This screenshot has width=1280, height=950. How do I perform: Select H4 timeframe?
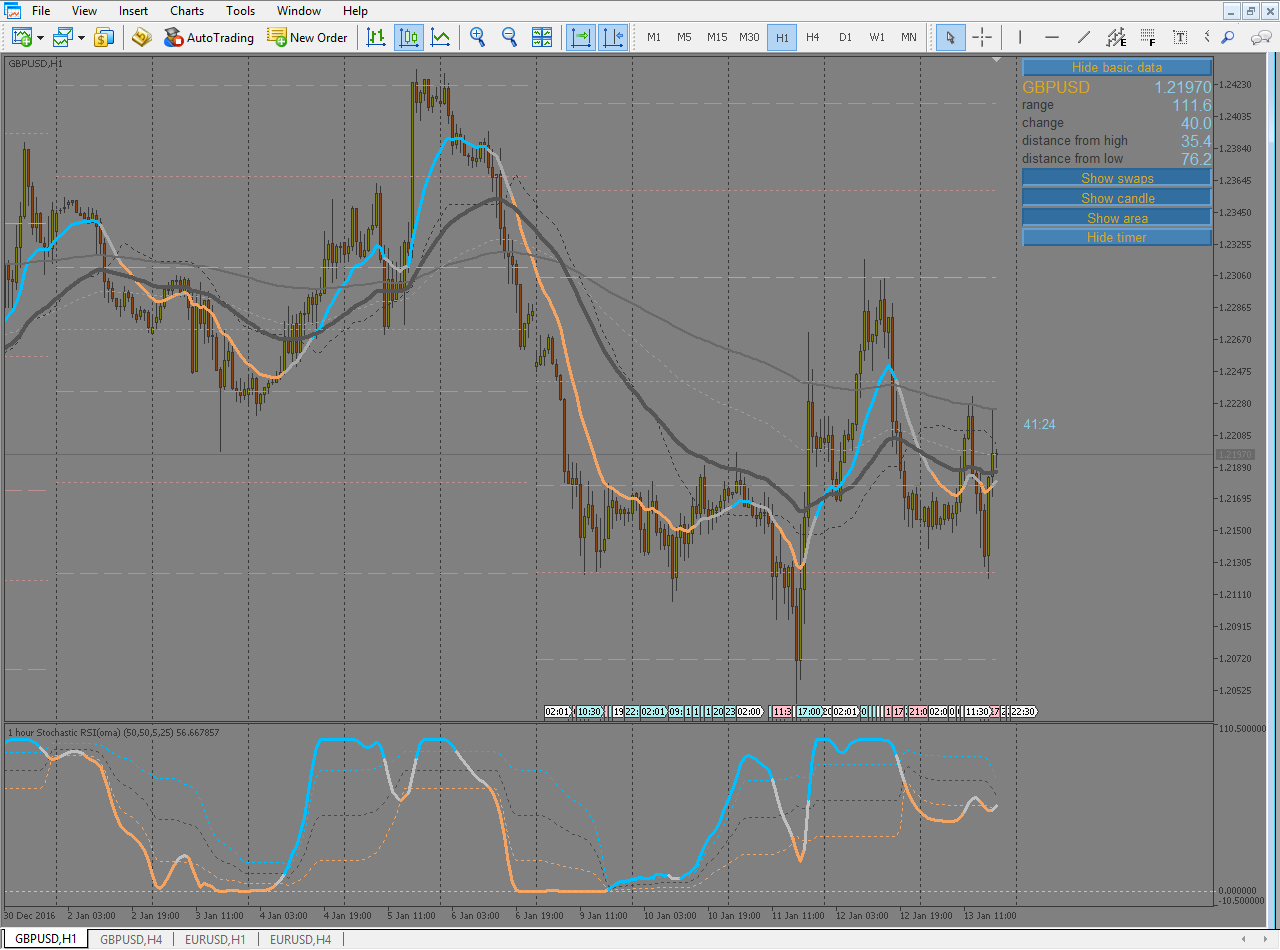coord(813,38)
